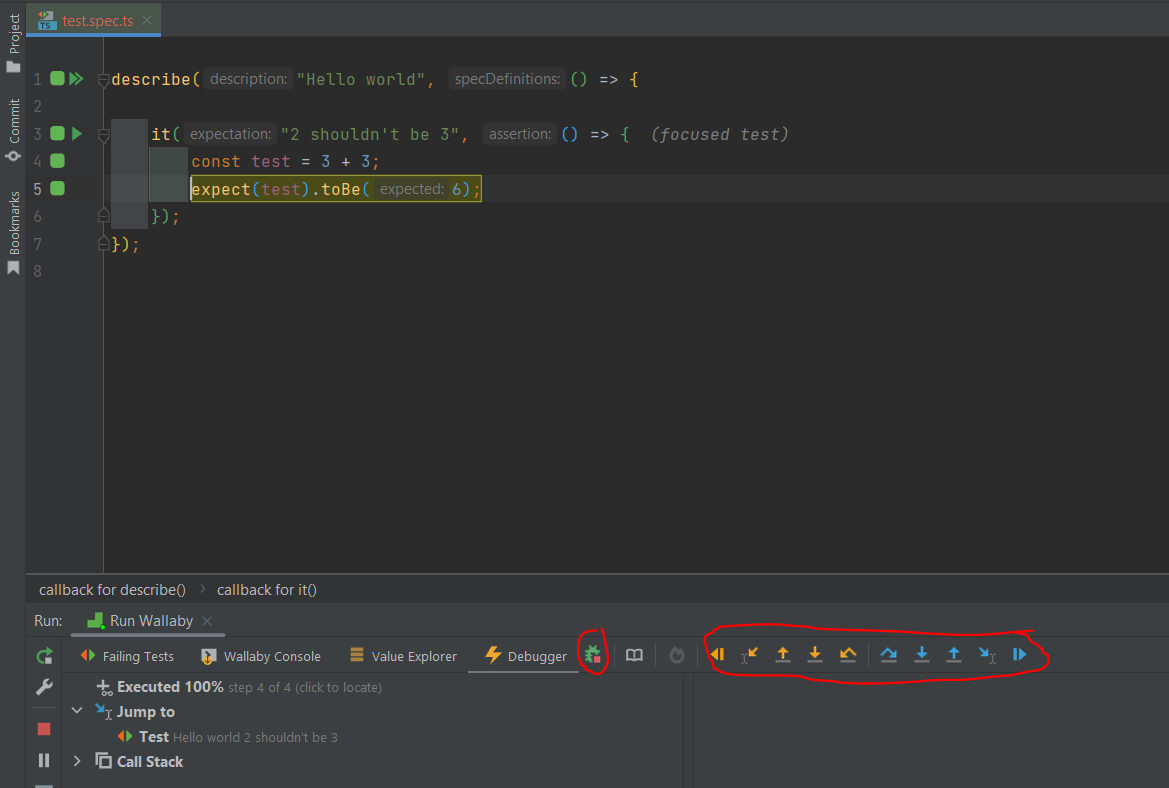
Task: Run back to previous breakpoint (orange)
Action: (x=717, y=655)
